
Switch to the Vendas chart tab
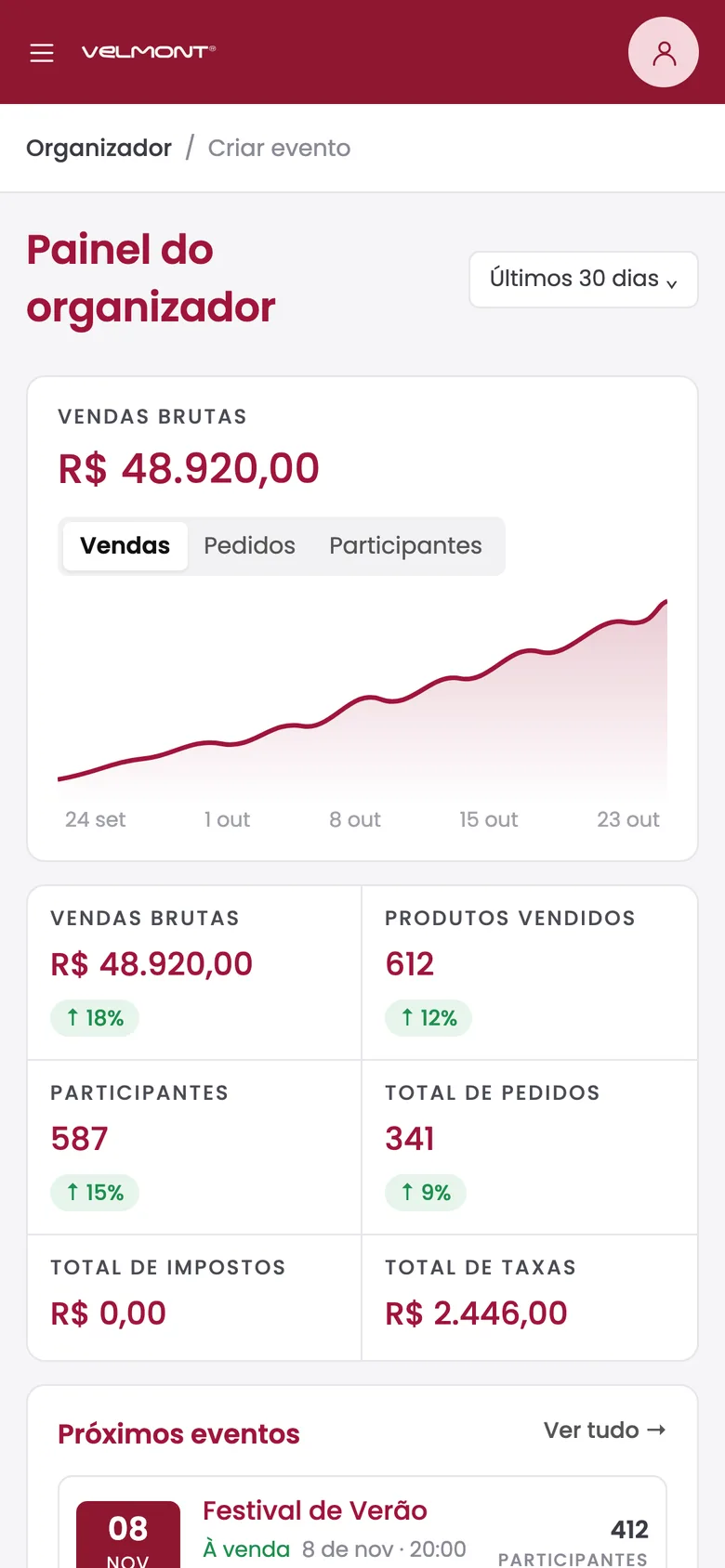[x=125, y=546]
